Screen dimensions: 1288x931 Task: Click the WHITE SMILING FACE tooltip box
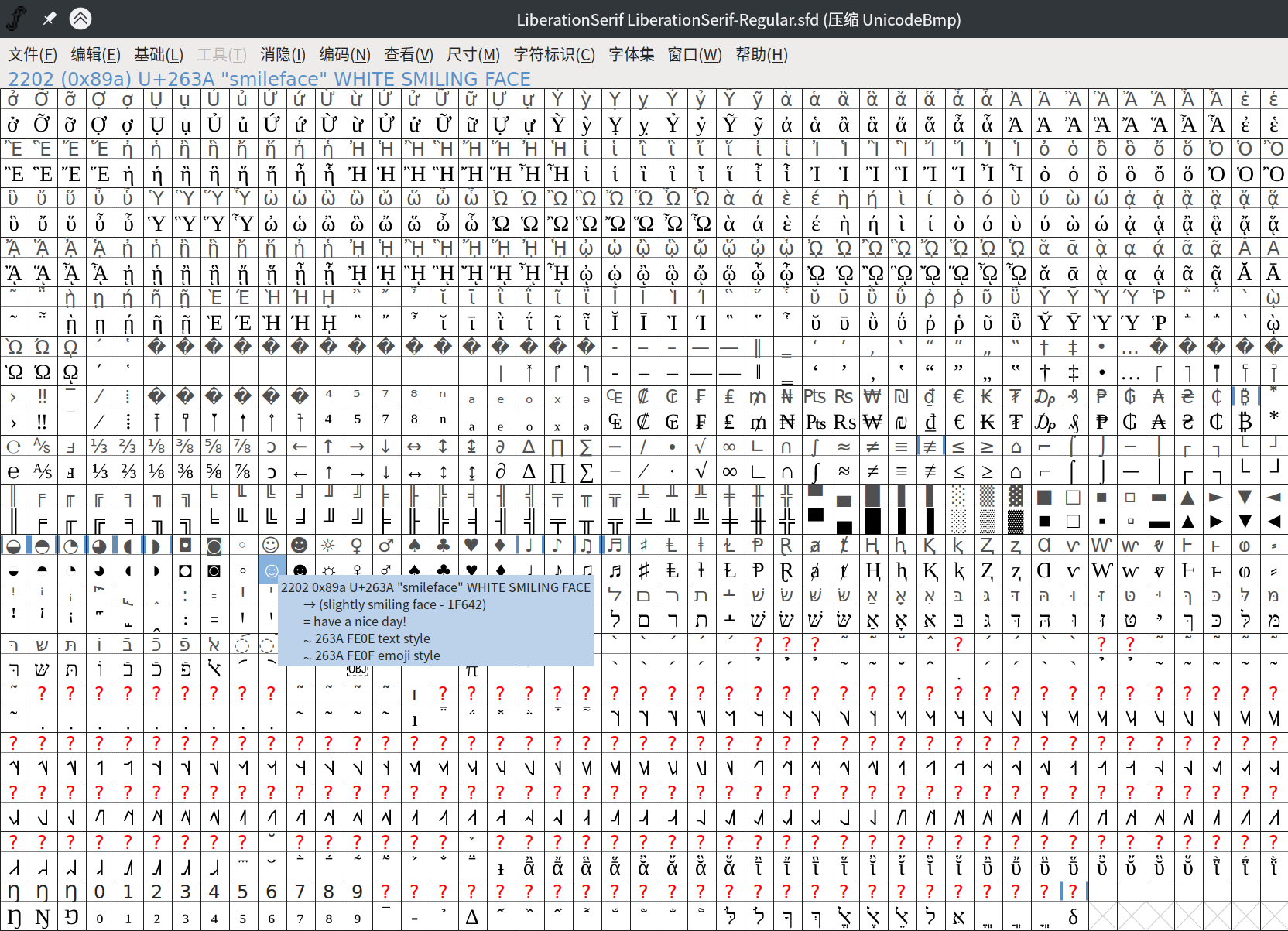tap(436, 621)
